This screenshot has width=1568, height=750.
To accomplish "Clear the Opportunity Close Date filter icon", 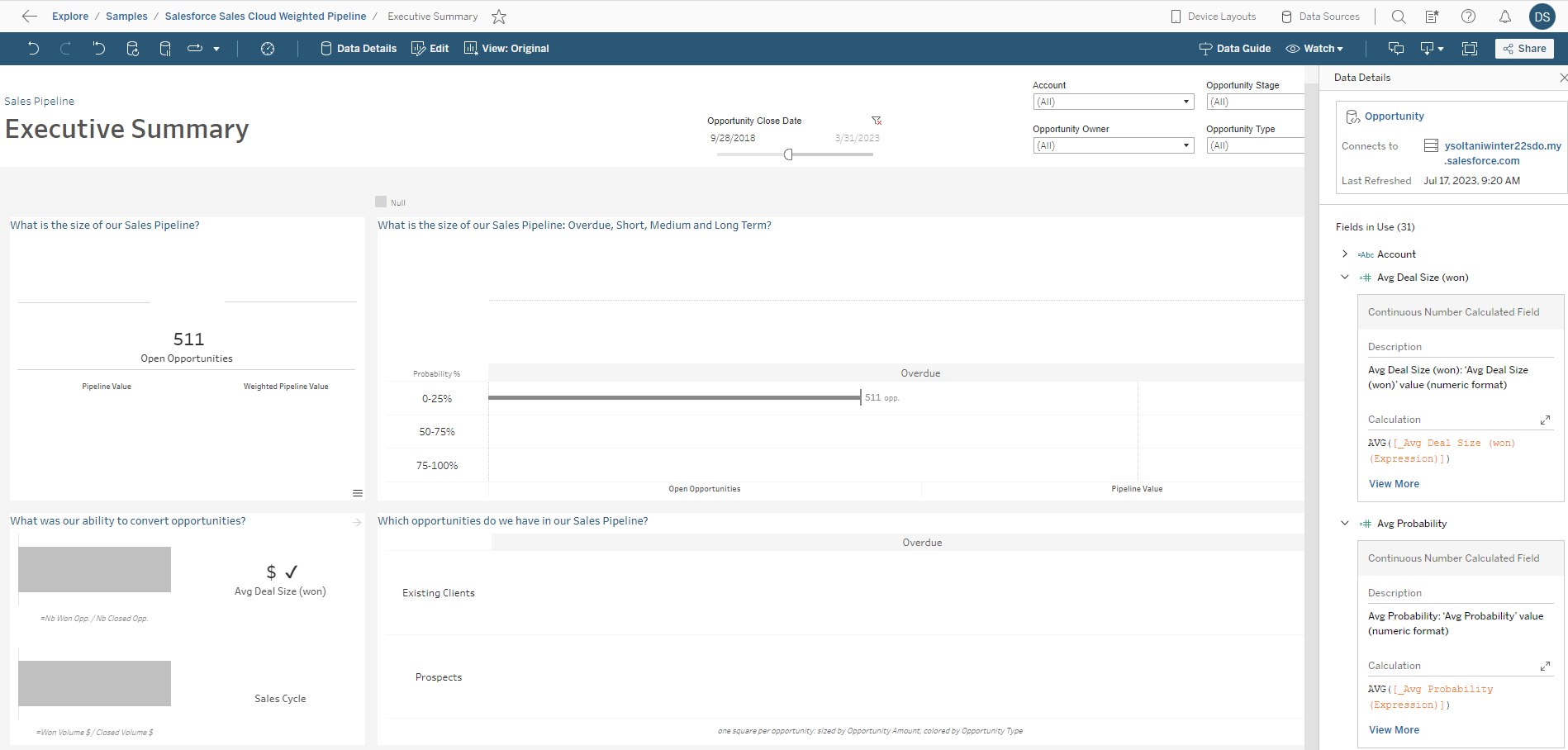I will (x=877, y=120).
